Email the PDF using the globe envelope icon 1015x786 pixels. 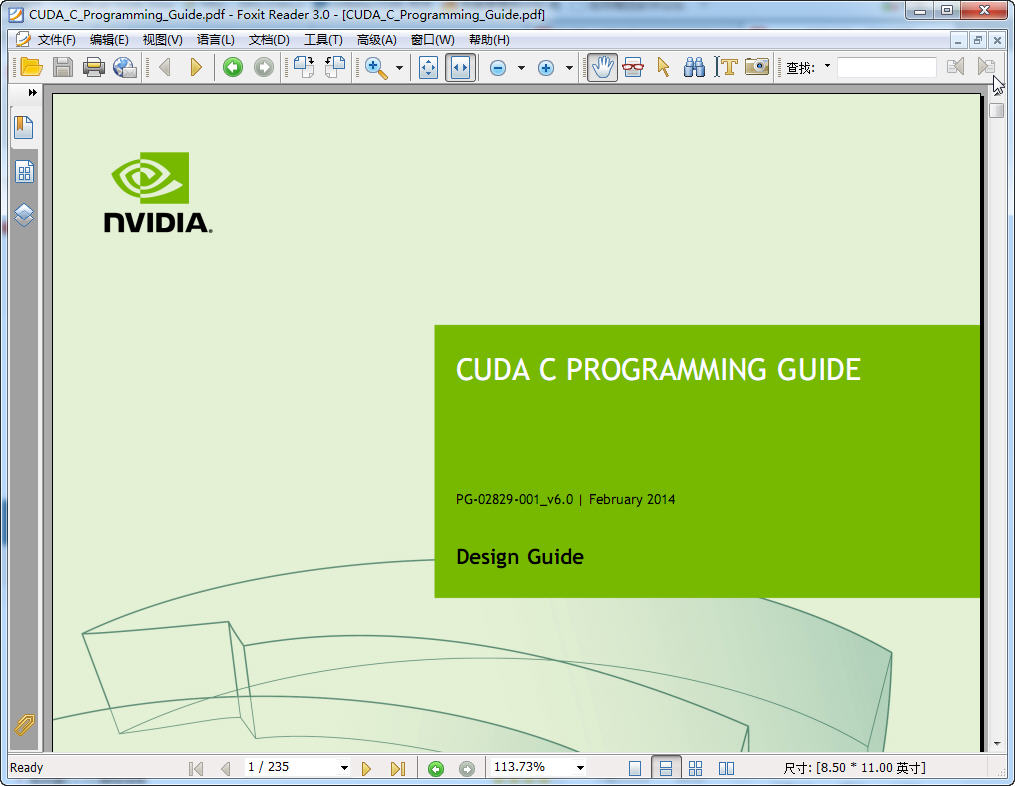(x=125, y=67)
